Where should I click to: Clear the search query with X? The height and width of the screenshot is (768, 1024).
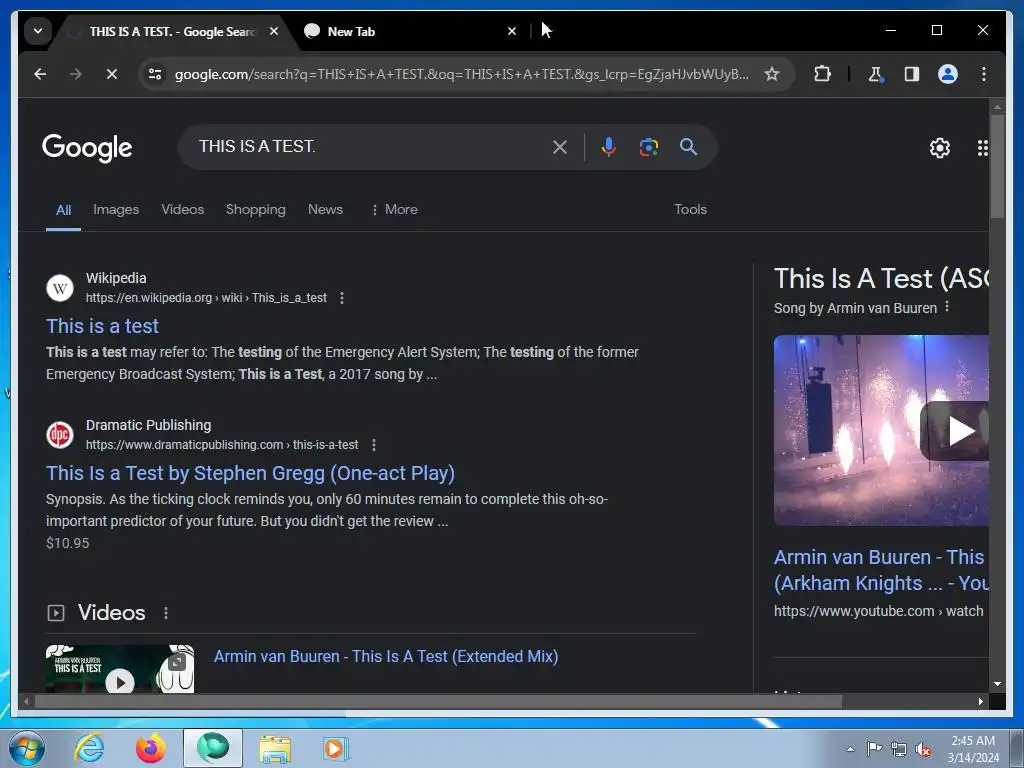(x=560, y=147)
